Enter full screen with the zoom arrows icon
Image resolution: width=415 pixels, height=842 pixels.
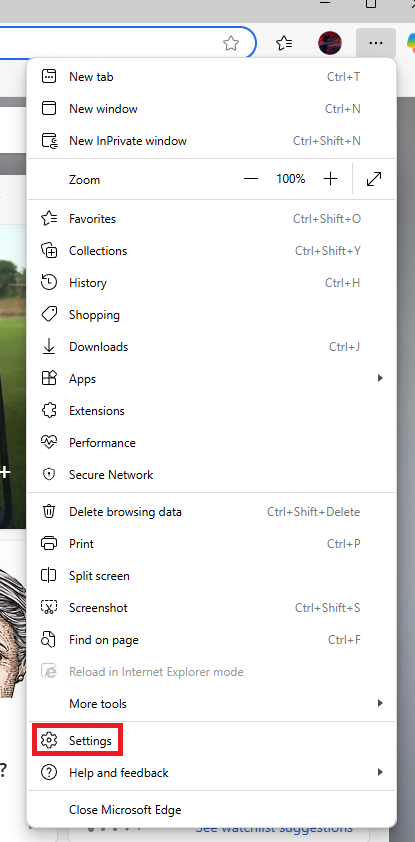click(374, 179)
